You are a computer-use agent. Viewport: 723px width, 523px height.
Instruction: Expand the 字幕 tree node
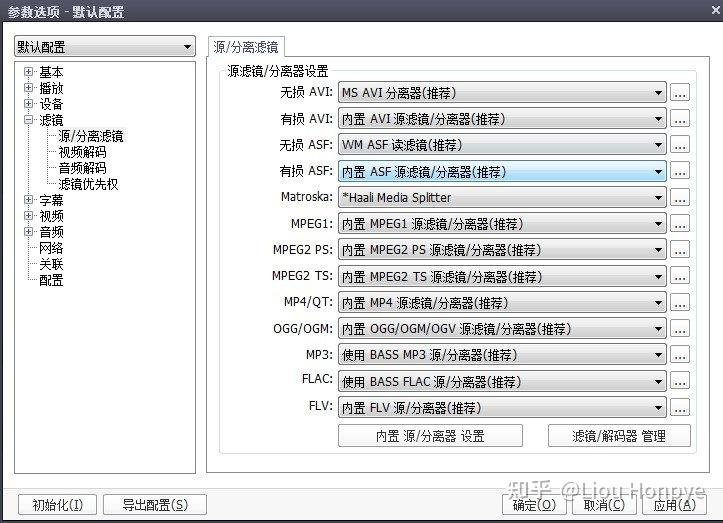[x=29, y=200]
